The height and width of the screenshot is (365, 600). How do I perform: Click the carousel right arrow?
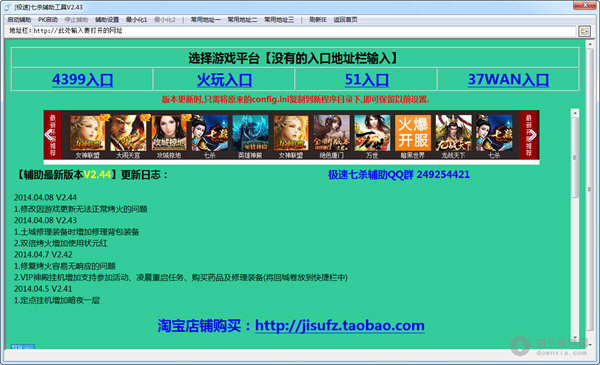(x=533, y=135)
